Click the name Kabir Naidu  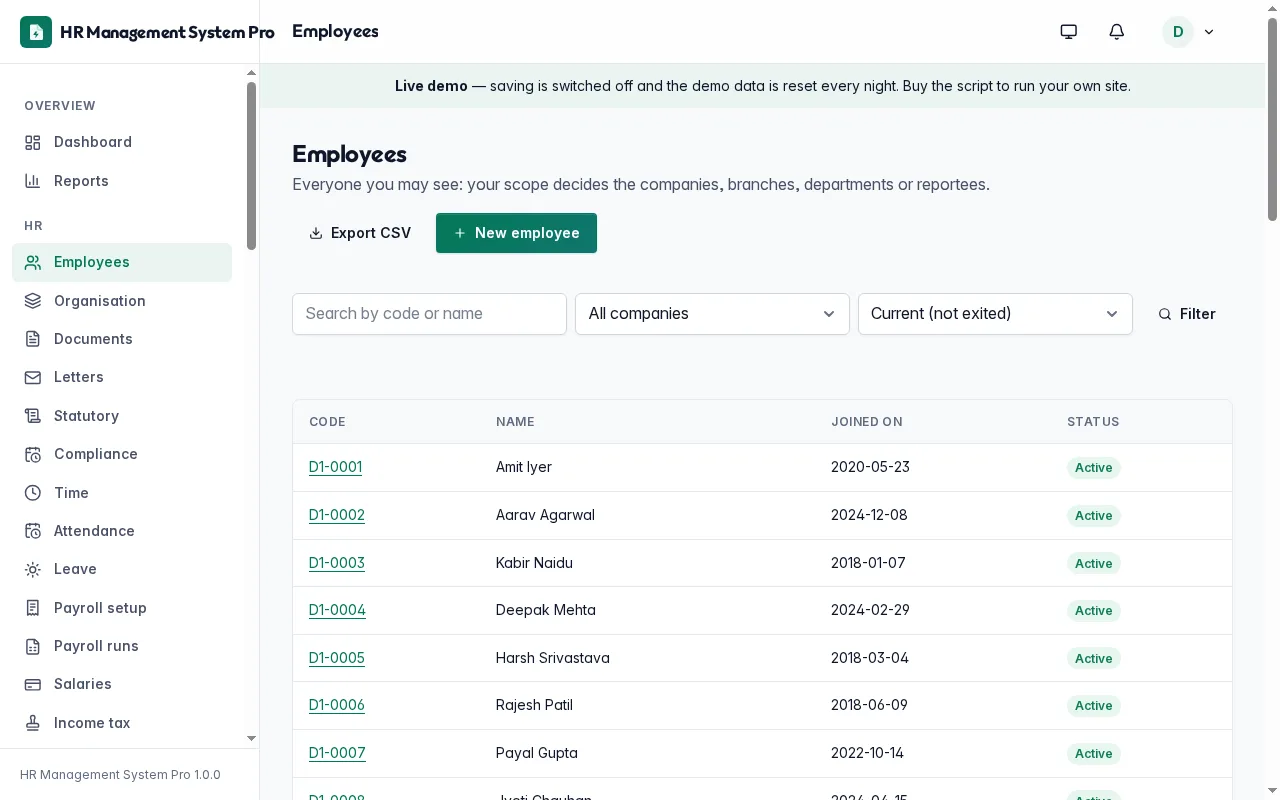[x=534, y=563]
